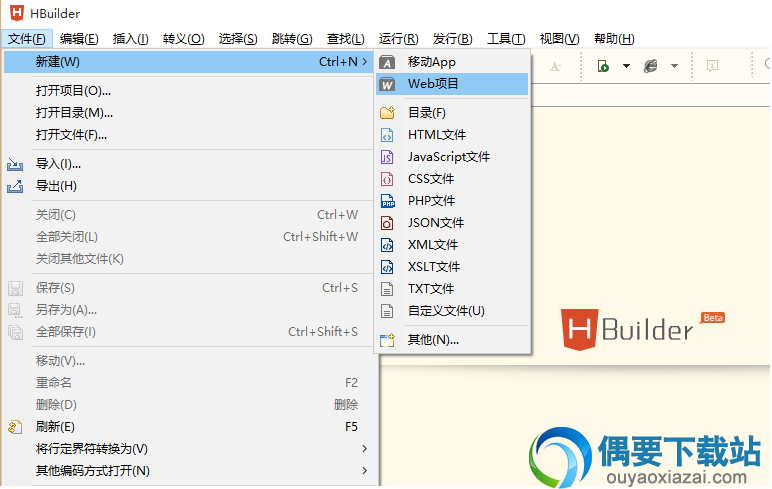Click the 其他(N) new wizard icon
Viewport: 772px width, 489px height.
pos(387,340)
